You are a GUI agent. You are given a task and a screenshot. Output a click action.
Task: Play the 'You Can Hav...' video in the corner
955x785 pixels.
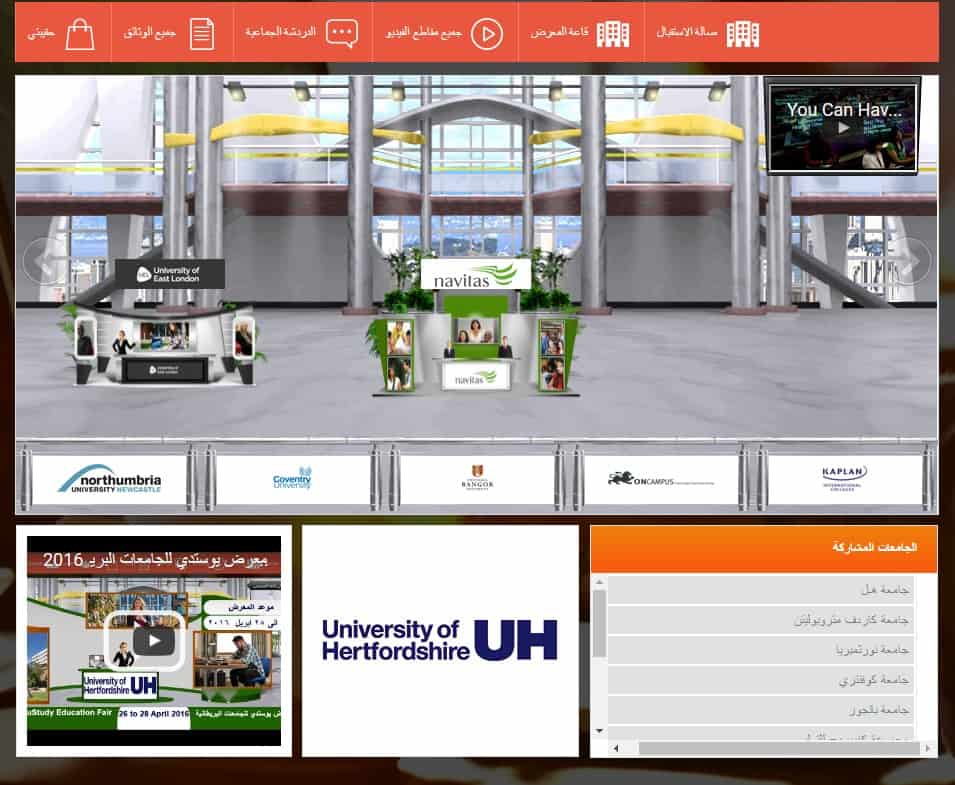[842, 125]
